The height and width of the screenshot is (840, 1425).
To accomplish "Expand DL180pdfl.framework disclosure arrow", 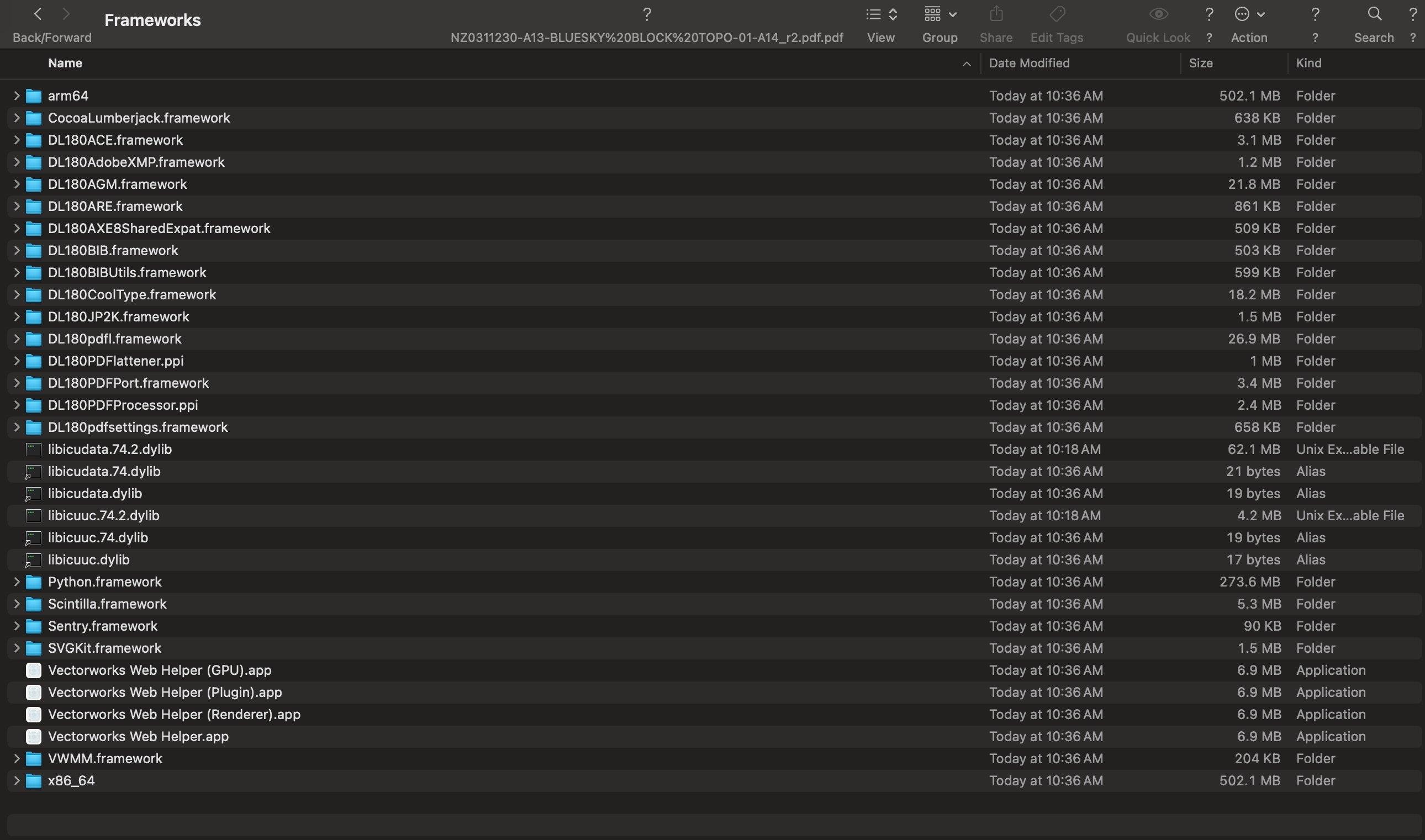I will click(x=17, y=339).
